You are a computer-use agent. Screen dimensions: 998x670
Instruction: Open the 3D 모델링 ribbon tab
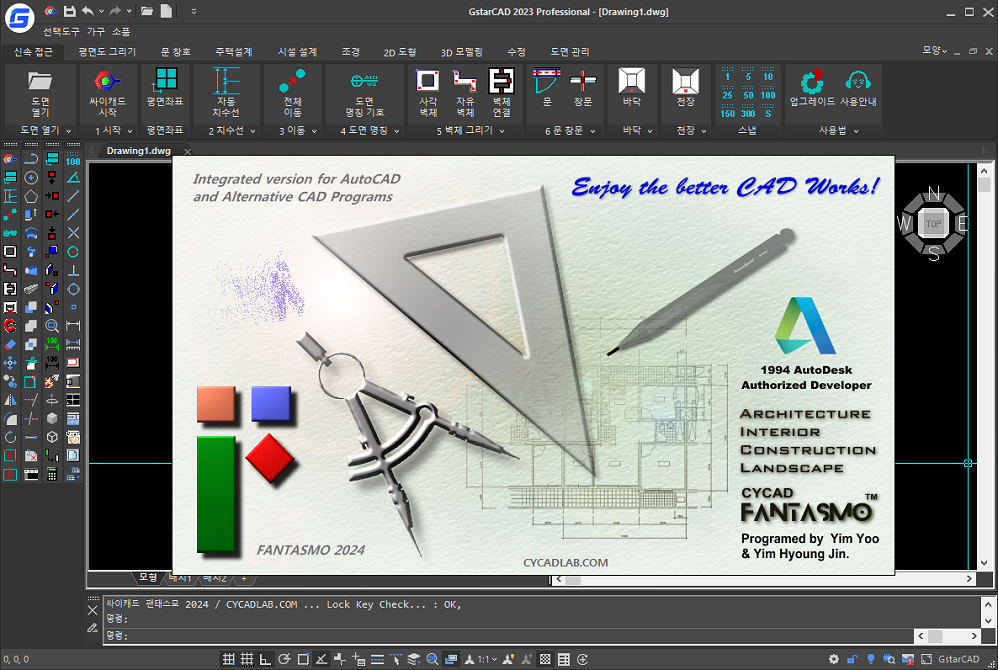tap(461, 52)
